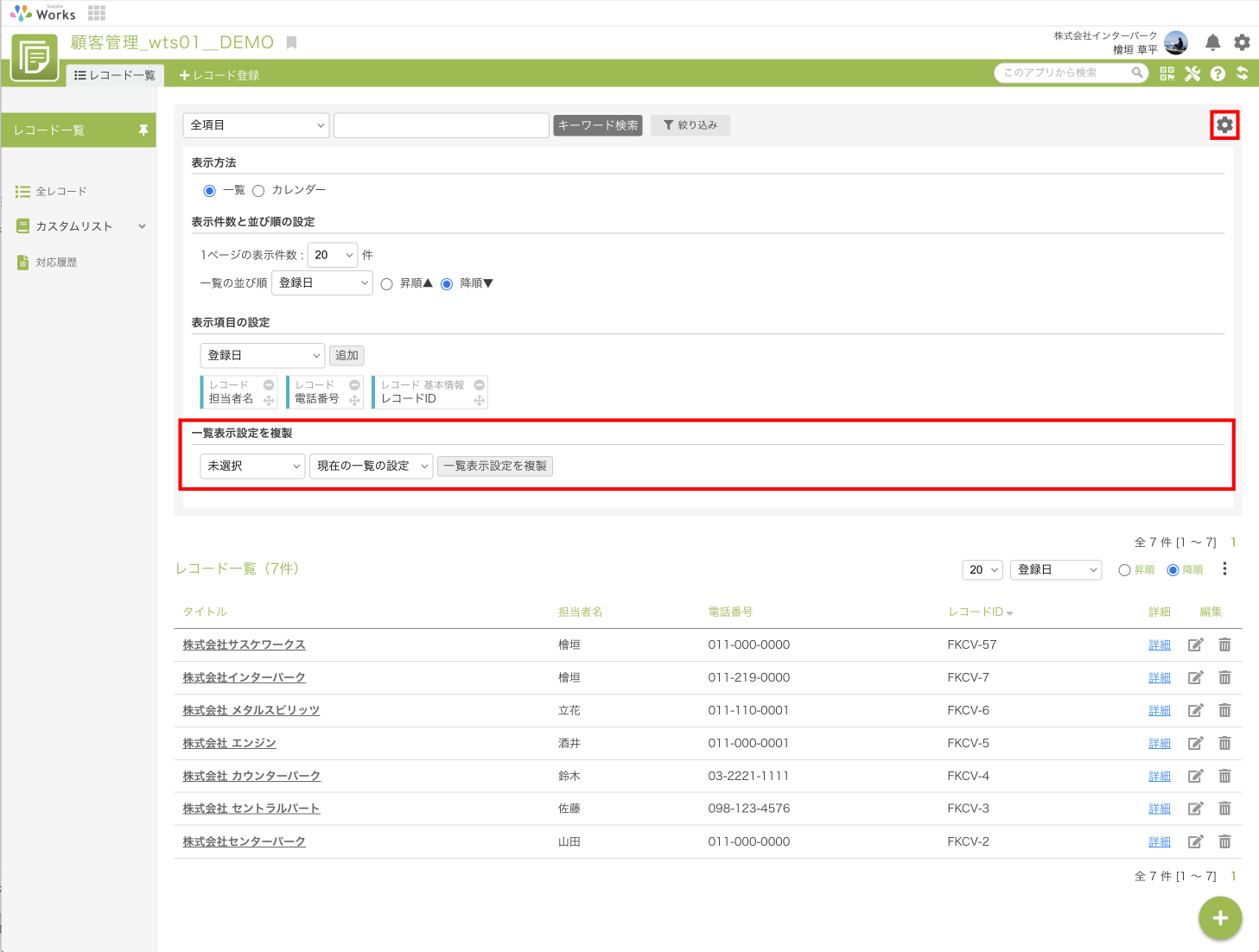The height and width of the screenshot is (952, 1259).
Task: Remove the レコードID display item
Action: click(x=479, y=385)
